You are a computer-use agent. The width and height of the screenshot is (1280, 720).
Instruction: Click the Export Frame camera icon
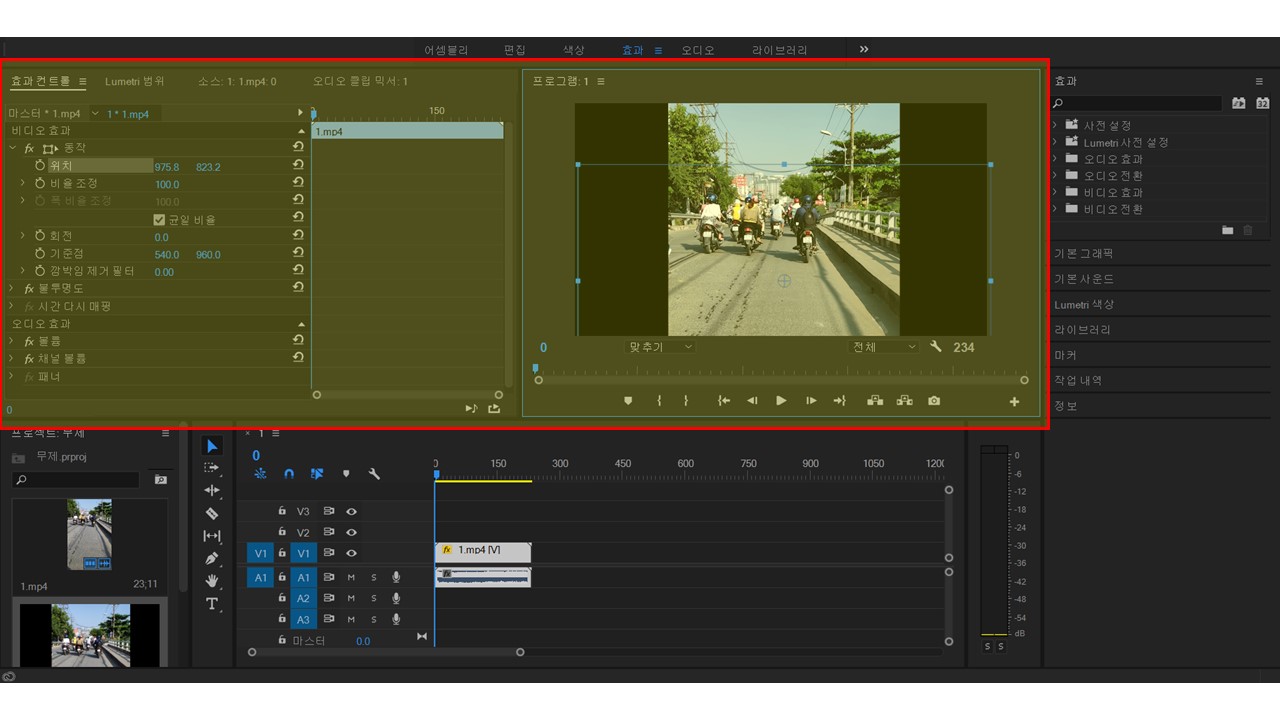click(x=933, y=401)
